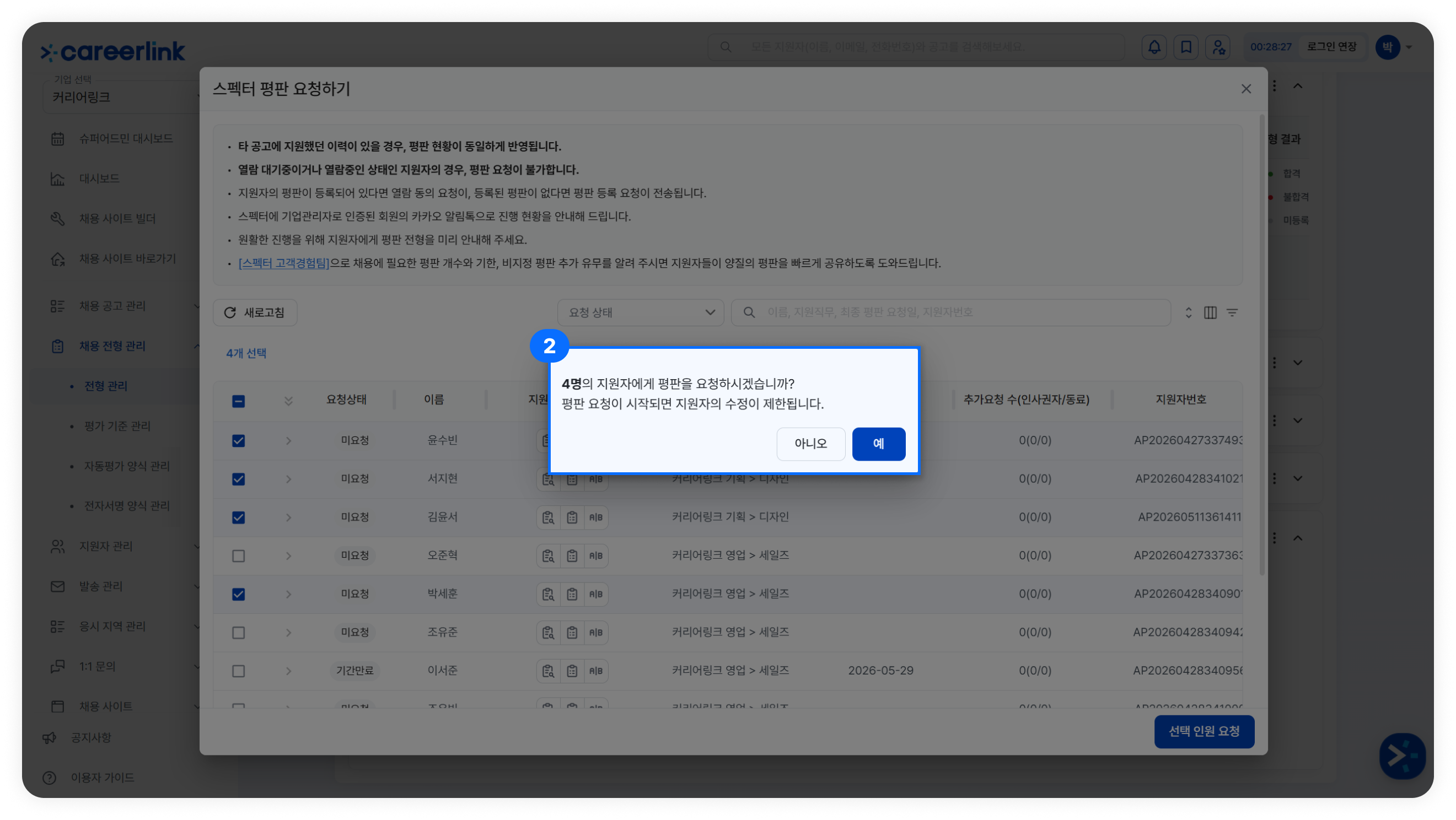The height and width of the screenshot is (820, 1456).
Task: Cancel with the 아니오 button
Action: [x=810, y=444]
